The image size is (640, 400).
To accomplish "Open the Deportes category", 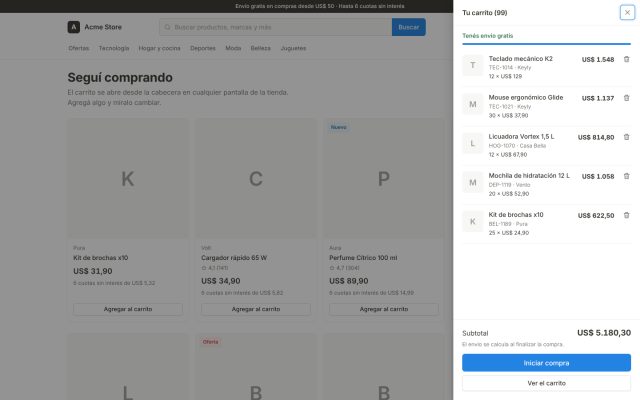I will point(203,48).
